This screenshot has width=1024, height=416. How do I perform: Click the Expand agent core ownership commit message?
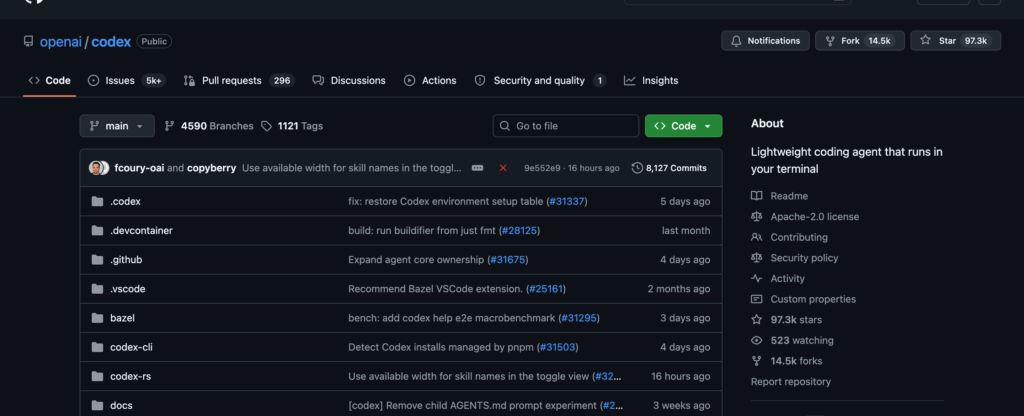(416, 260)
